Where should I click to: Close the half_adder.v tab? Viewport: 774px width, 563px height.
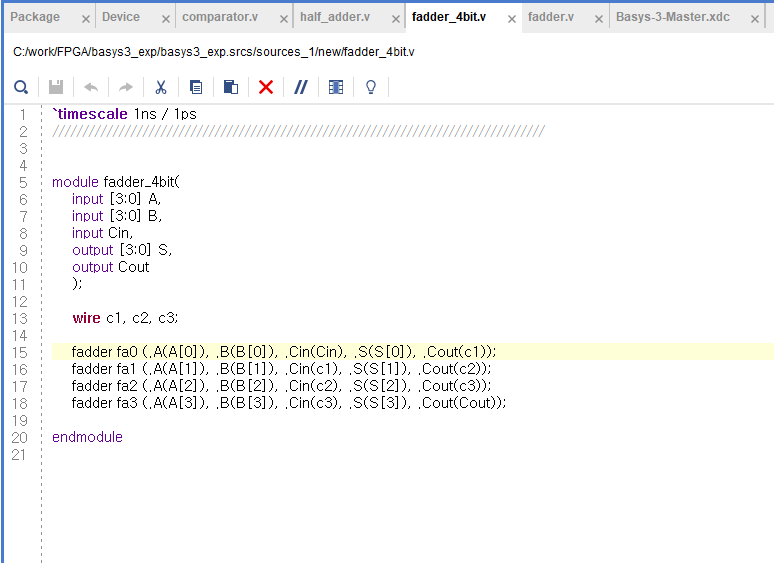coord(396,19)
